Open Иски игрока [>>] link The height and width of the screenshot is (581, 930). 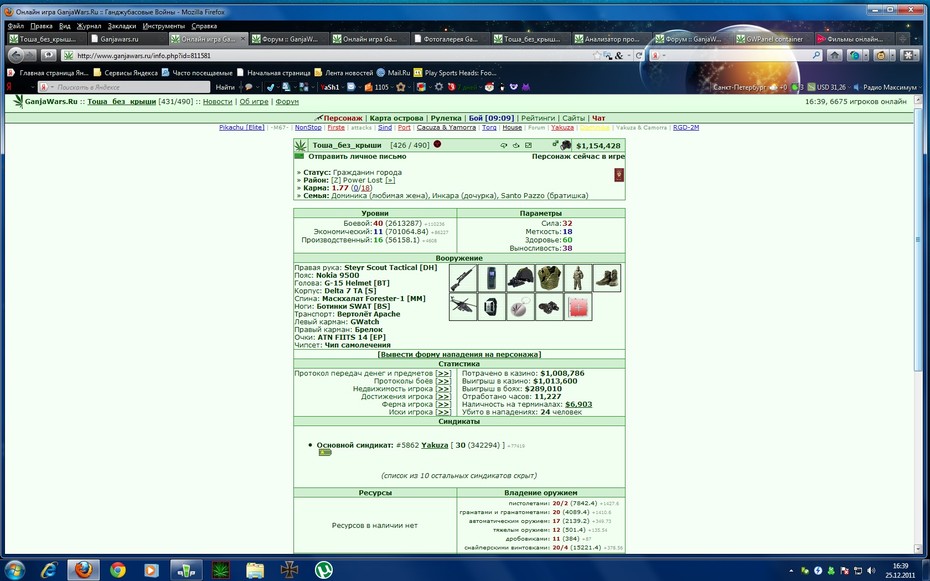pos(443,412)
